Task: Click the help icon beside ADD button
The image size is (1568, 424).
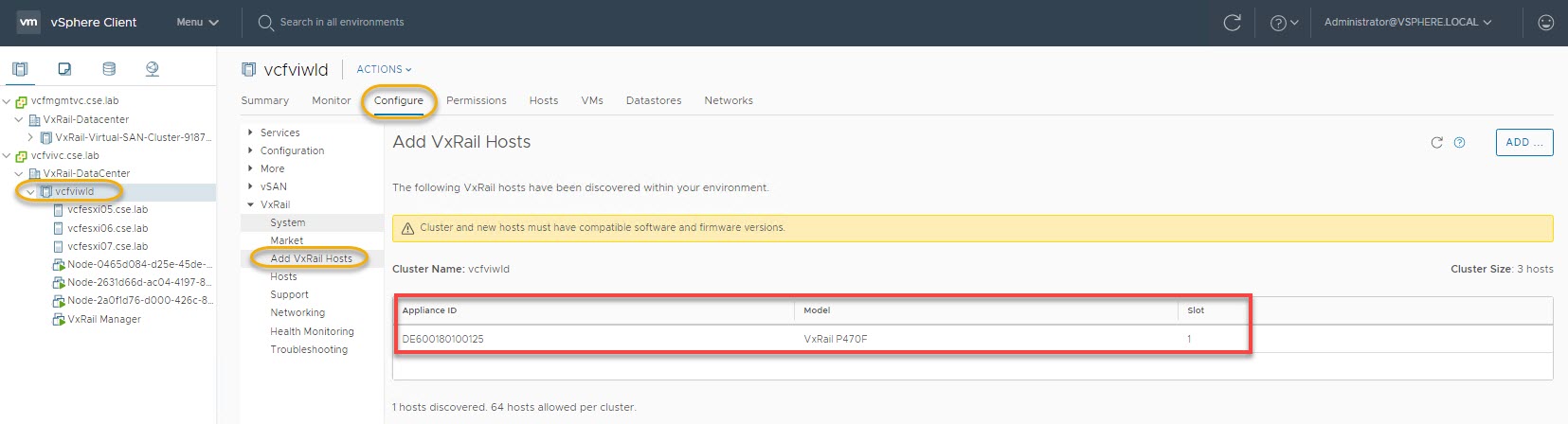Action: (x=1459, y=143)
